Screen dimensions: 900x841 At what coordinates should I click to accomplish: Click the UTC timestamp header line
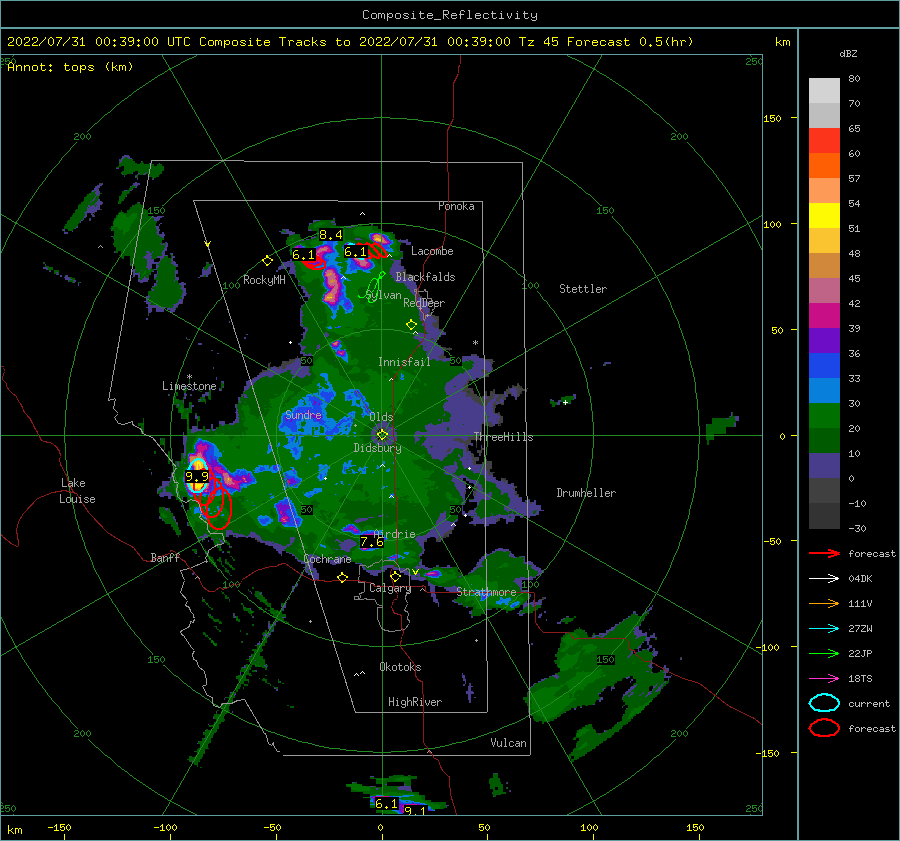[350, 42]
